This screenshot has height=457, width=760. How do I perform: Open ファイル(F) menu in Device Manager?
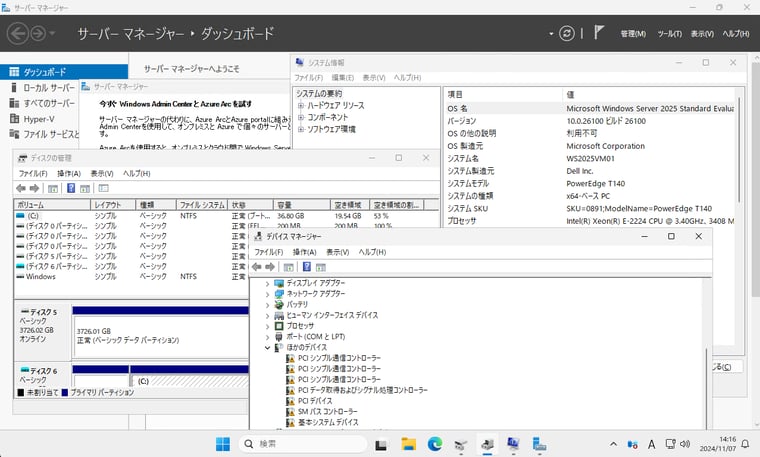click(269, 252)
